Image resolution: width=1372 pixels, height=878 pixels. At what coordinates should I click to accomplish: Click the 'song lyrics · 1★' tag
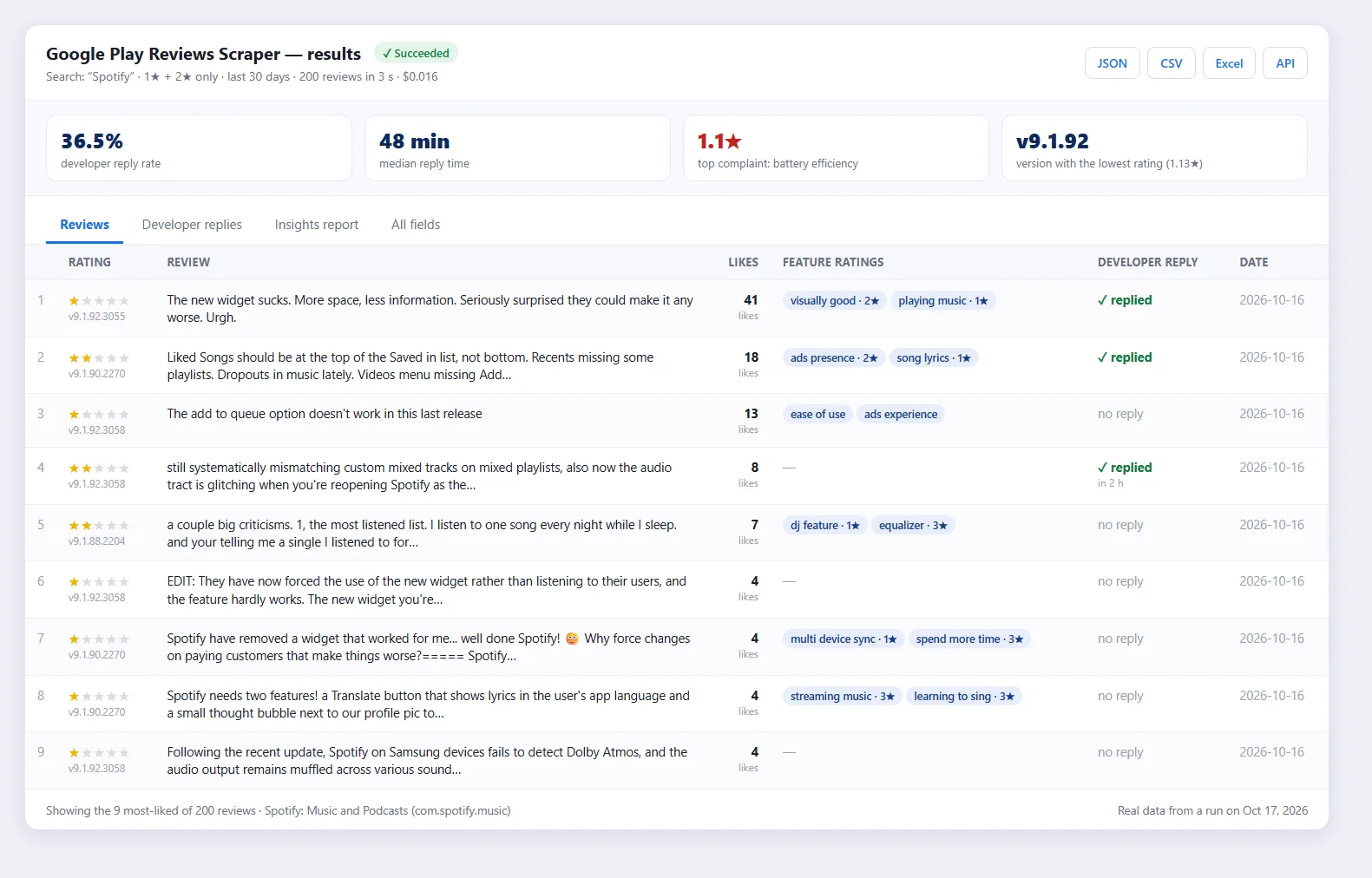pyautogui.click(x=934, y=358)
